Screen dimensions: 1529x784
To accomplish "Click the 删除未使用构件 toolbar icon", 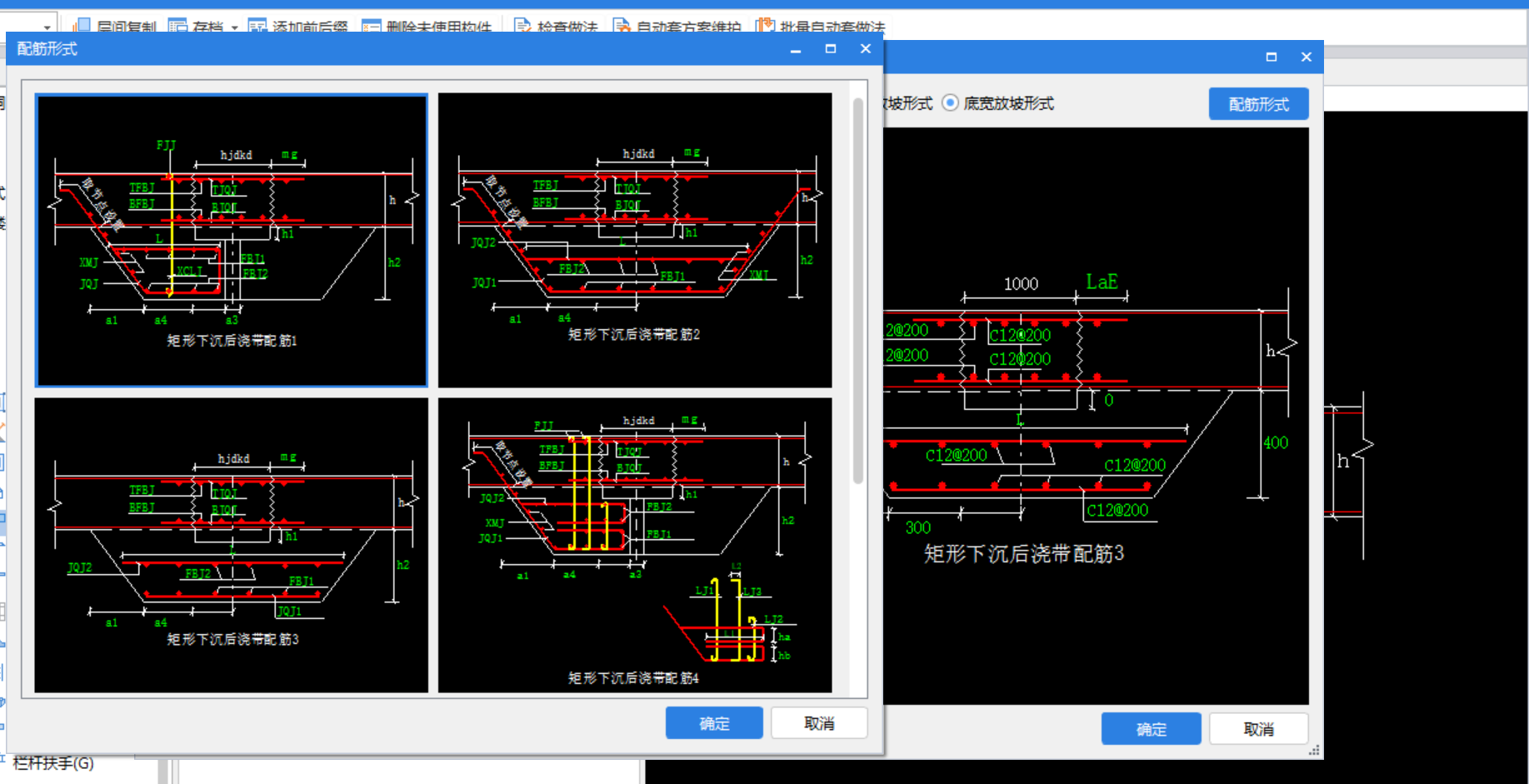I will click(371, 26).
